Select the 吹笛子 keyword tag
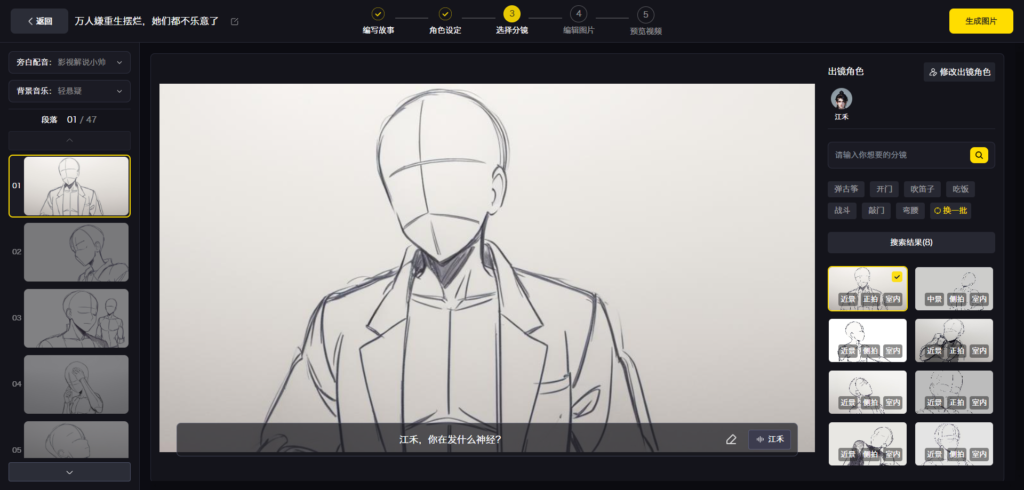 [x=922, y=188]
